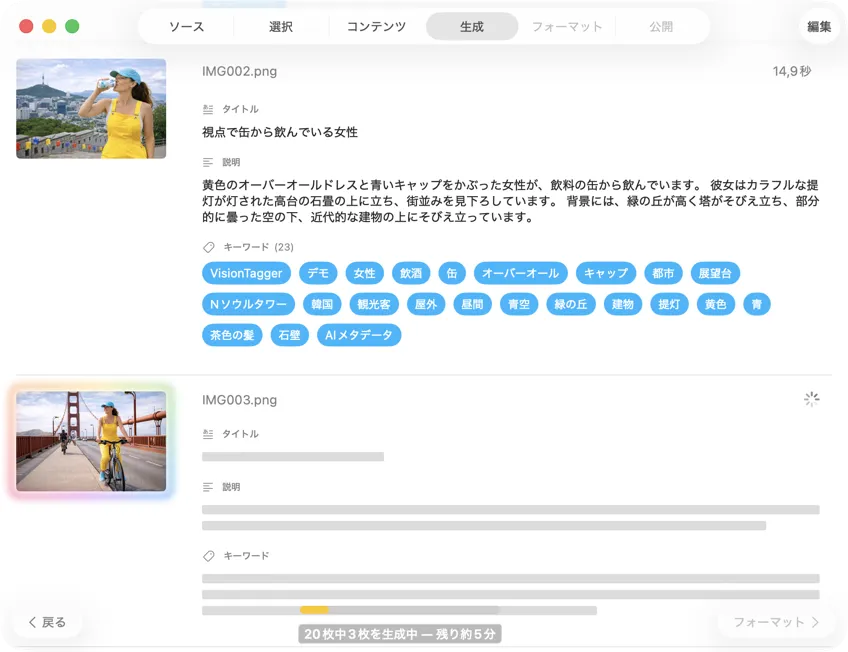Click the VisionTagger keyword tag
Viewport: 848px width, 652px height.
(247, 273)
